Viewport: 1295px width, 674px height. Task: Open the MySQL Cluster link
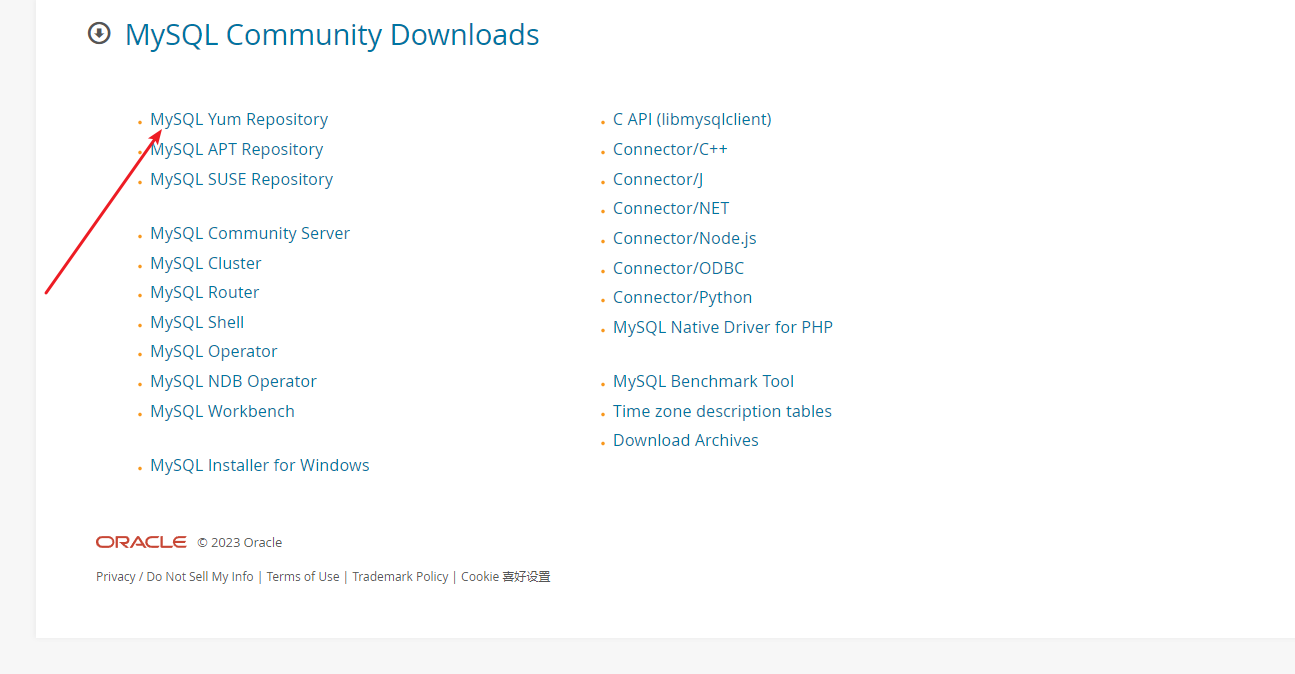[206, 263]
